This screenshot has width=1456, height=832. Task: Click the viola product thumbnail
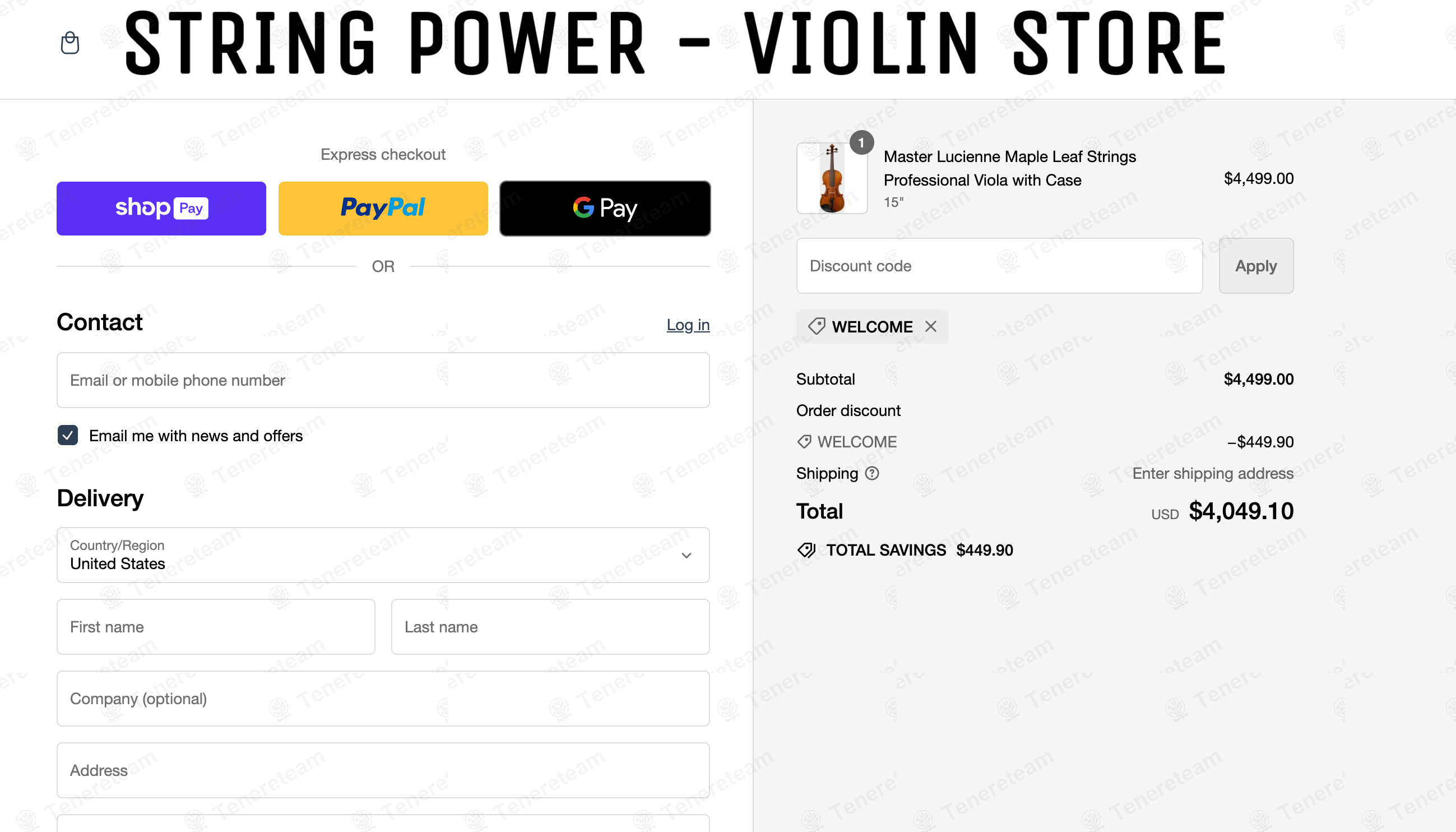[832, 178]
